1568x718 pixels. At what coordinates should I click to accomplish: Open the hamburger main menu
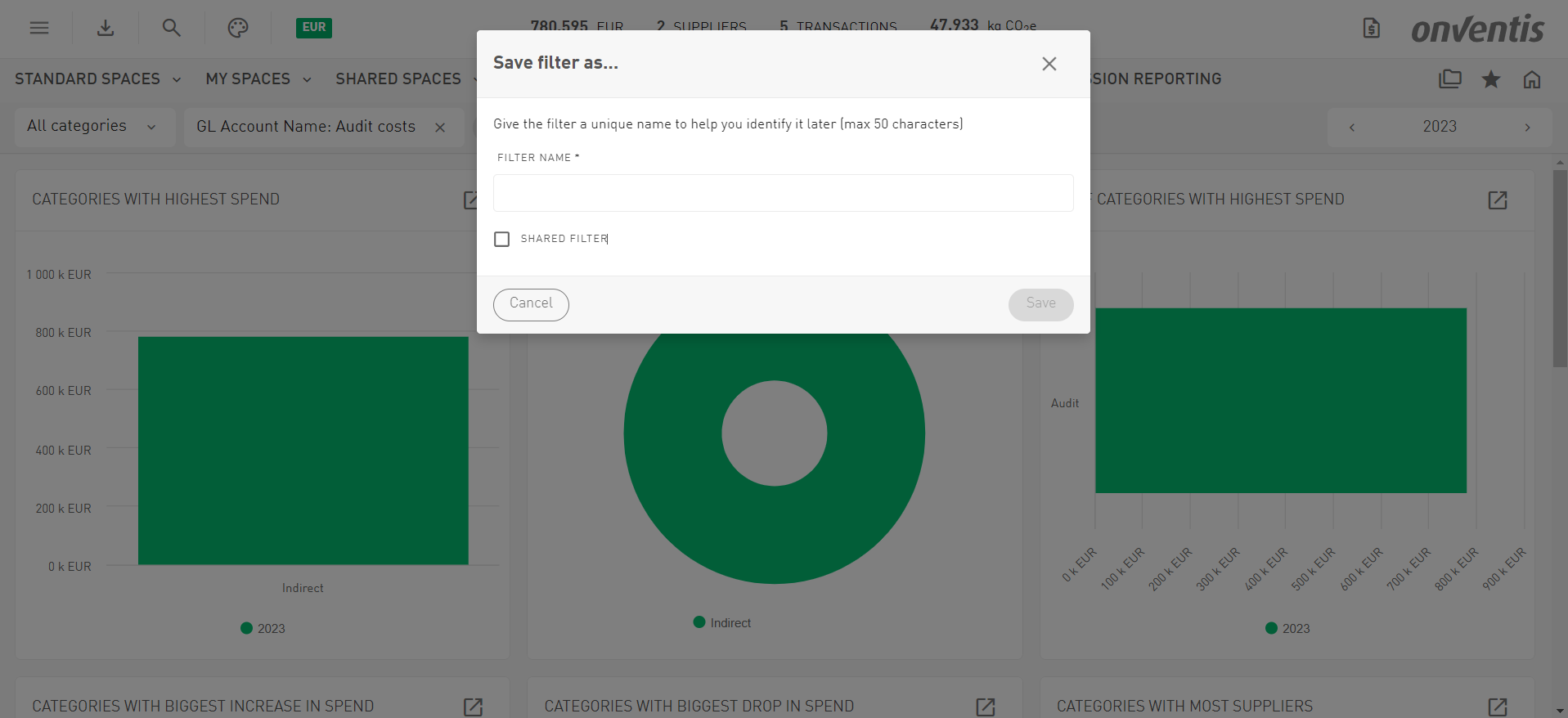[x=39, y=28]
